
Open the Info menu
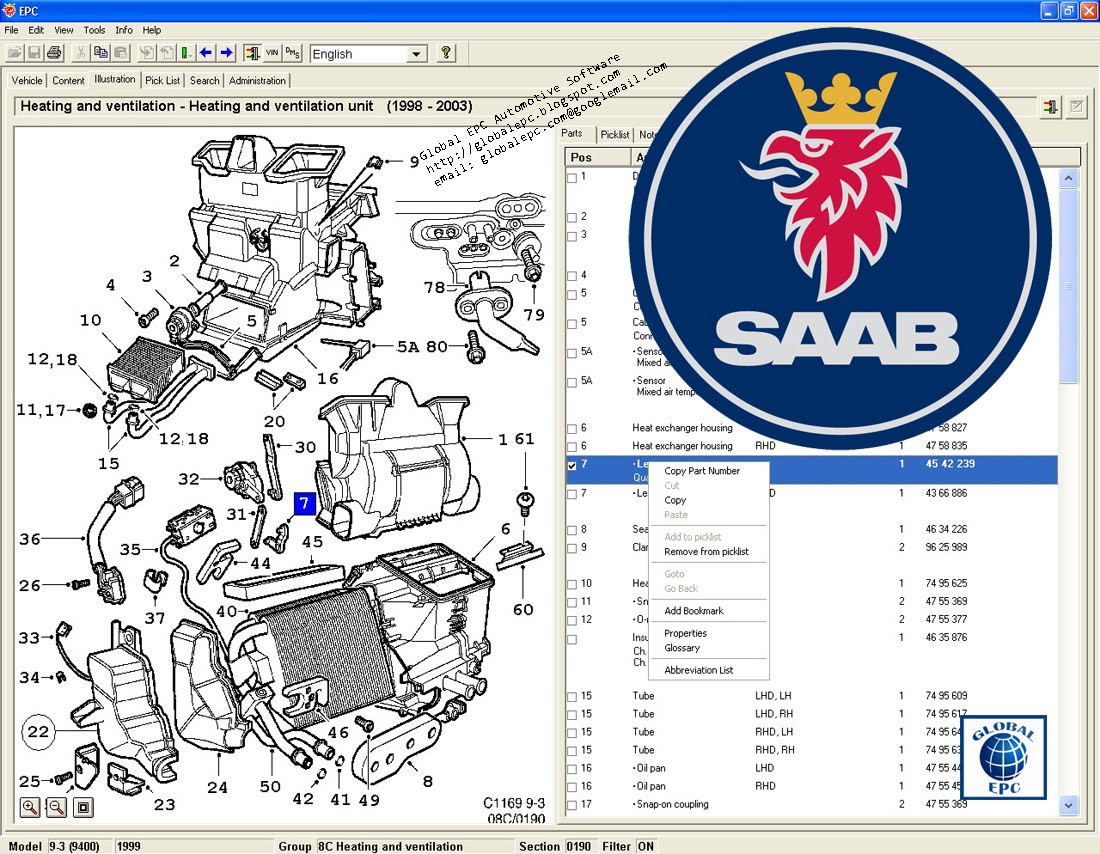point(123,30)
